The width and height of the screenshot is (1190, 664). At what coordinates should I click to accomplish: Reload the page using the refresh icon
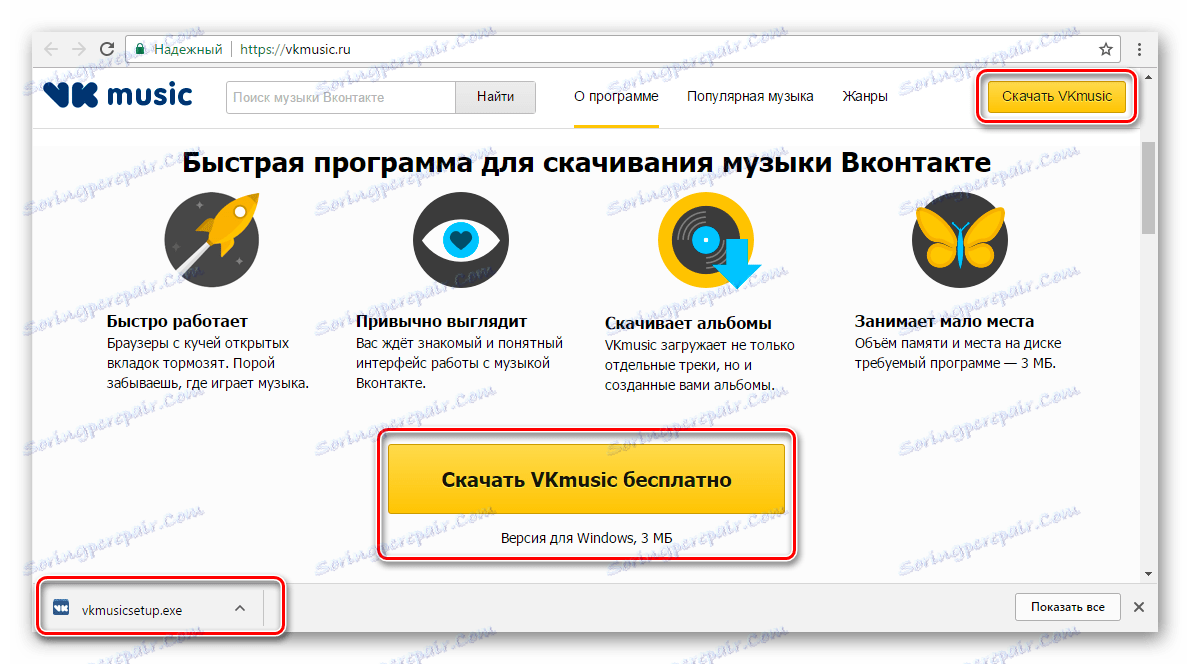pos(106,47)
